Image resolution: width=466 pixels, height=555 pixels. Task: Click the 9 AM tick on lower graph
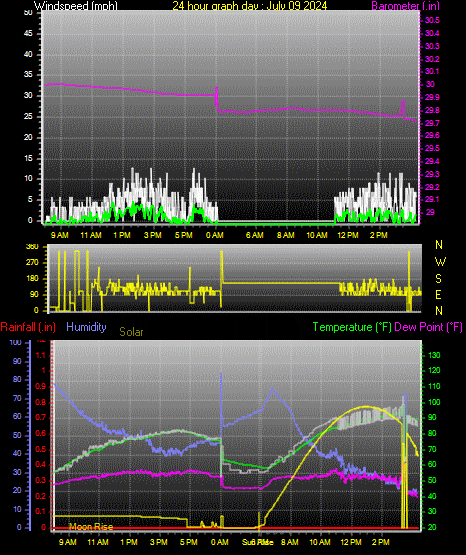tap(68, 542)
